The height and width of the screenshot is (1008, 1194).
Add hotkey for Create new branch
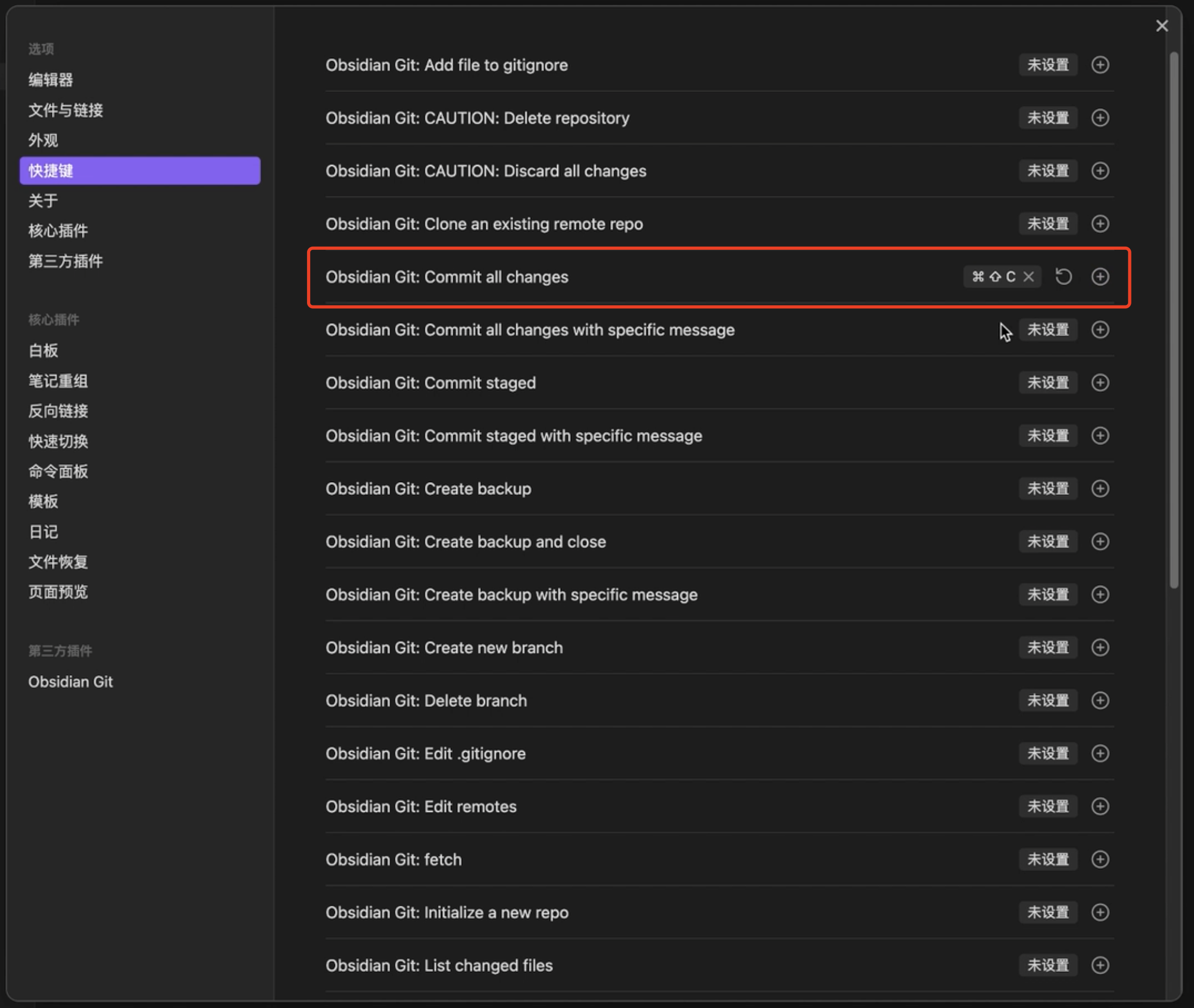click(1100, 647)
